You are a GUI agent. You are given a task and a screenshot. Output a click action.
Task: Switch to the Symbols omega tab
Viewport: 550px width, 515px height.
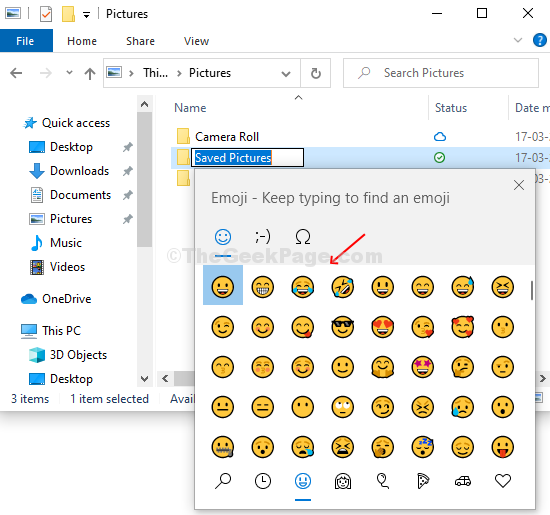click(x=303, y=237)
